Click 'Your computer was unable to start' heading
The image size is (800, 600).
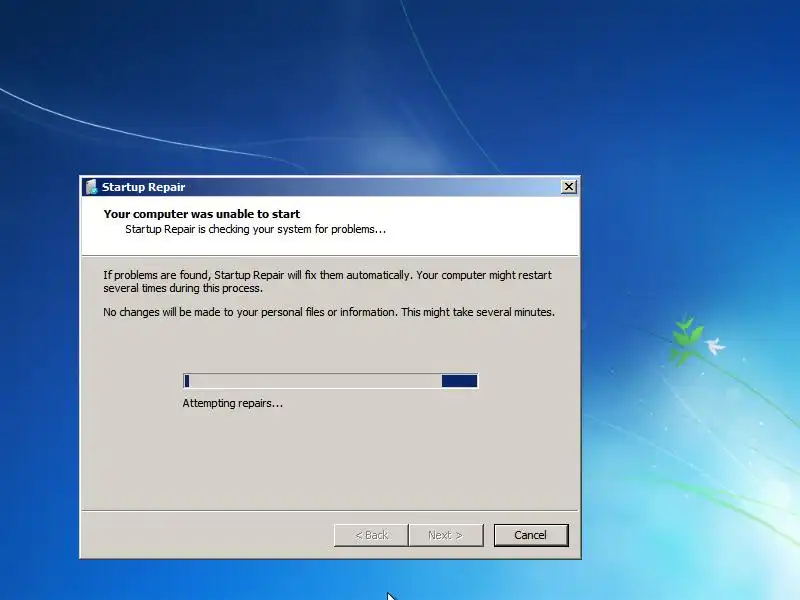(202, 214)
